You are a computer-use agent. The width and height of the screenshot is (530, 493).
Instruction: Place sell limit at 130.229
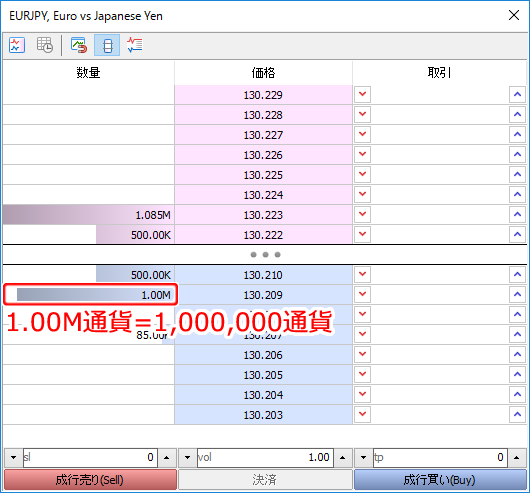pyautogui.click(x=363, y=94)
